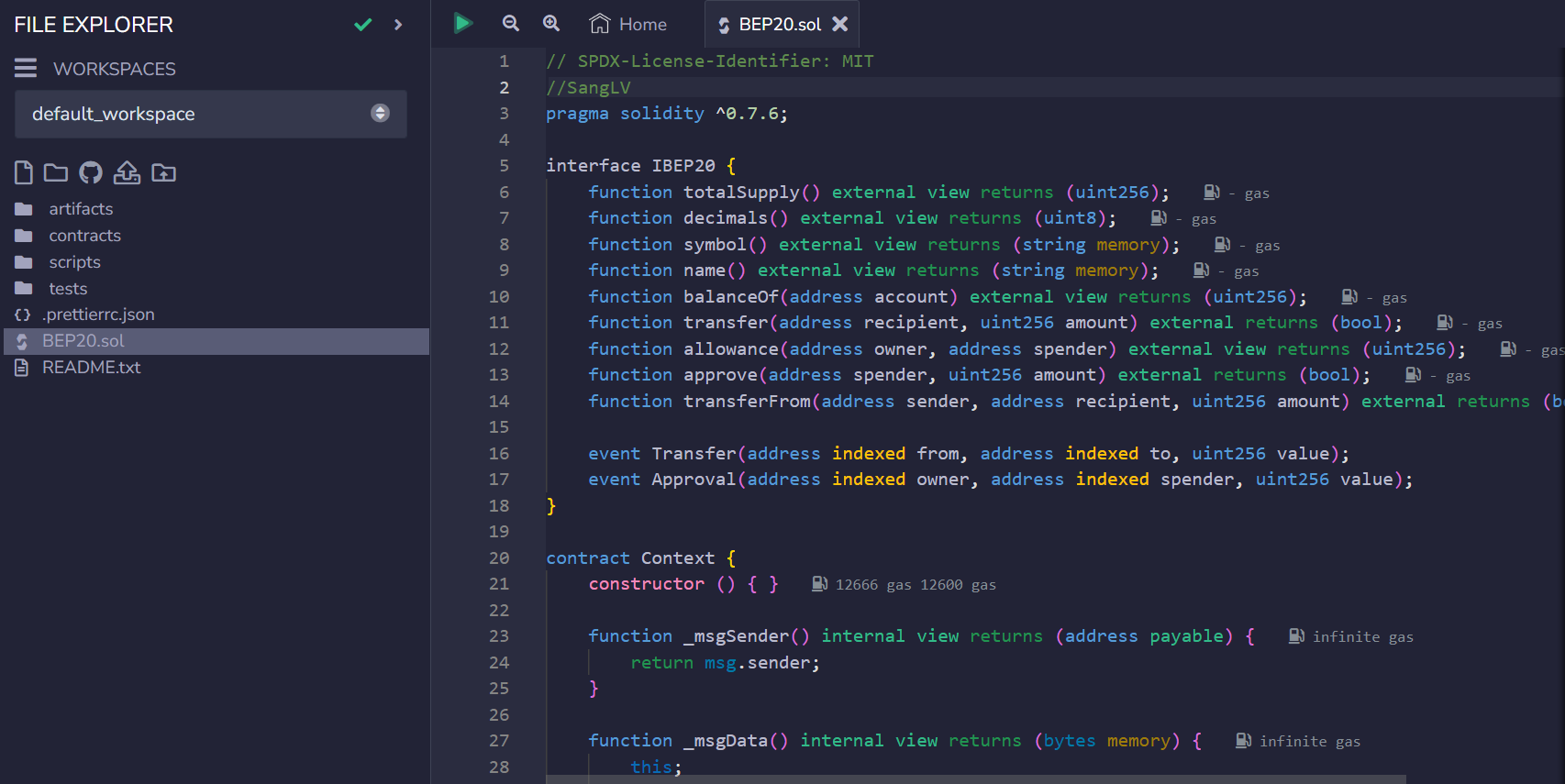The height and width of the screenshot is (784, 1565).
Task: Open the Home tab
Action: click(x=628, y=24)
